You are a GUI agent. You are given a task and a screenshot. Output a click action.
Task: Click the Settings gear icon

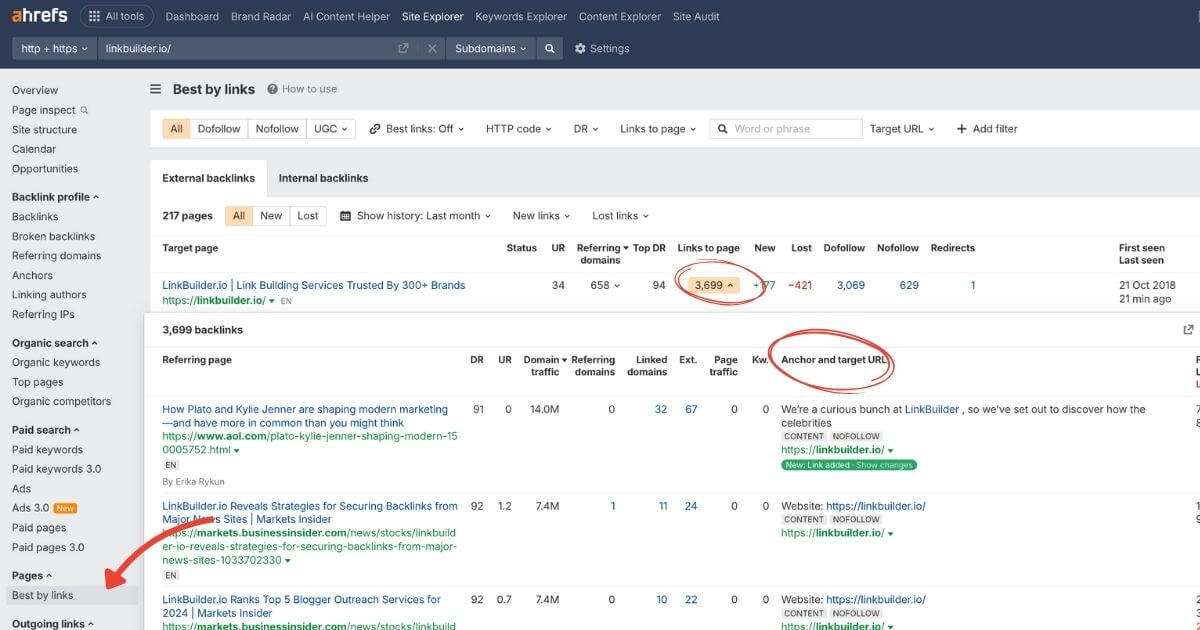point(579,48)
